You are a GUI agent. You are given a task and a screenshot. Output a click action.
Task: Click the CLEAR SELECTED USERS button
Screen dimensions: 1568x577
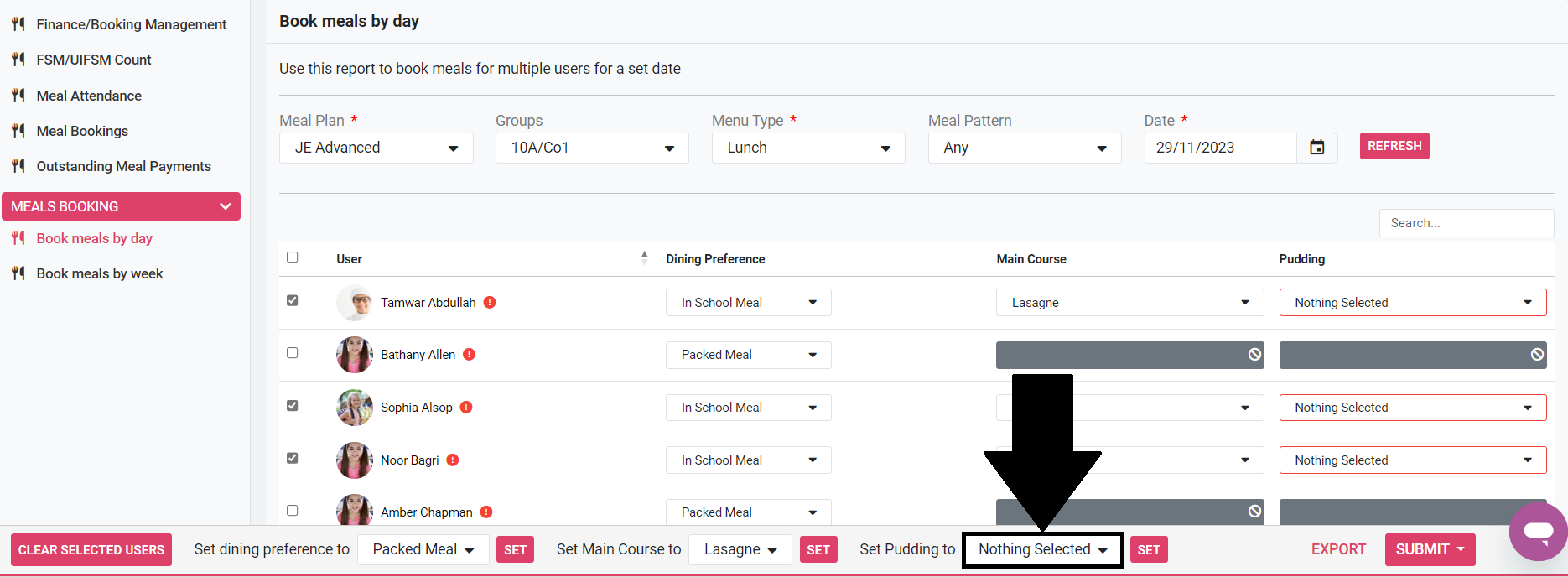click(91, 550)
